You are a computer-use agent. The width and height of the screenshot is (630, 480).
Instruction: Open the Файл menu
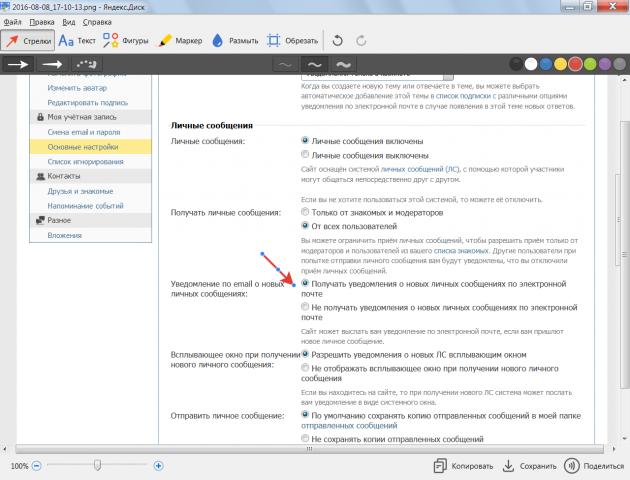pos(12,22)
